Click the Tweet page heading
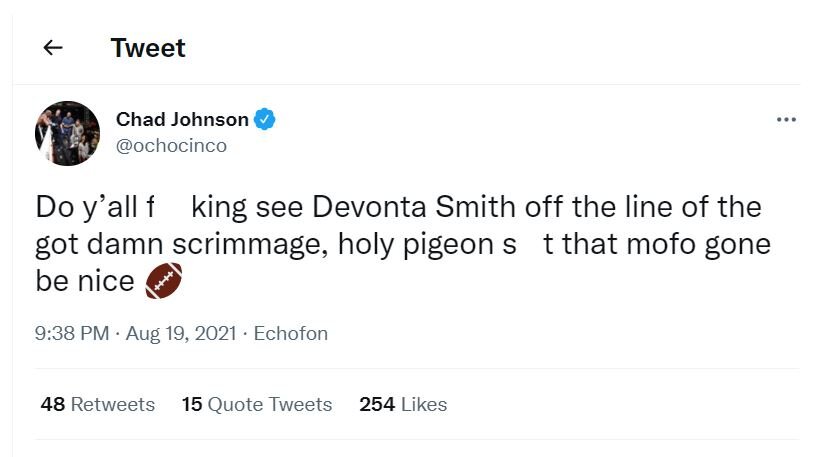Screen dimensions: 817x457 click(x=148, y=47)
